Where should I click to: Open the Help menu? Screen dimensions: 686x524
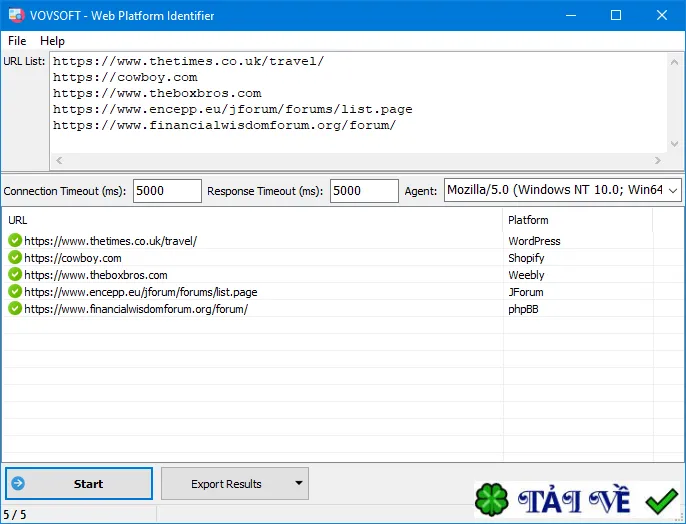(52, 41)
